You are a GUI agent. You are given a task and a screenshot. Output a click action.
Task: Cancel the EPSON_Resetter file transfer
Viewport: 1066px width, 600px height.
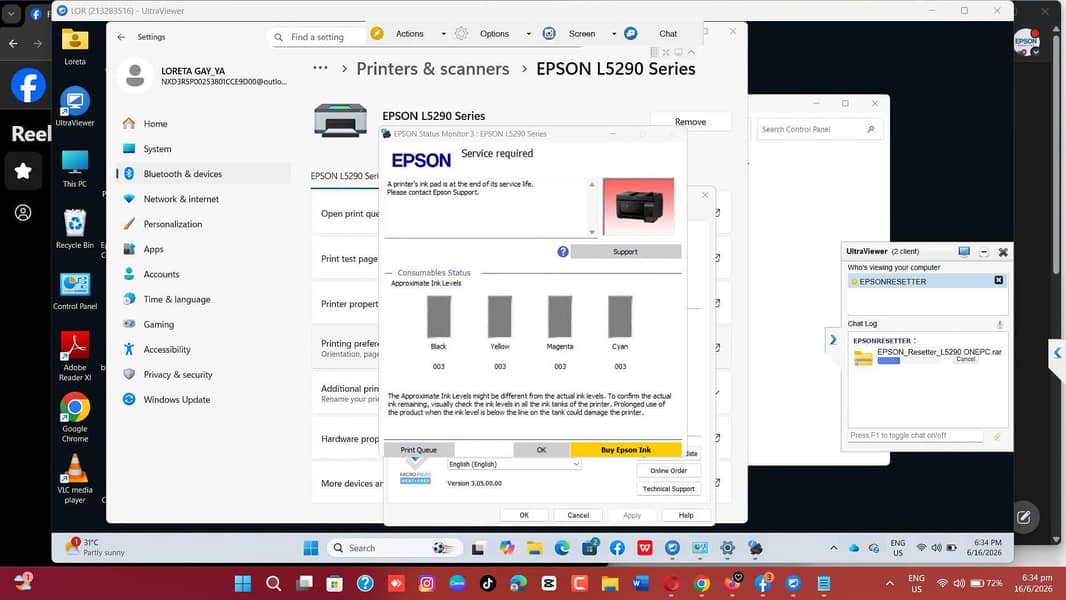(965, 359)
